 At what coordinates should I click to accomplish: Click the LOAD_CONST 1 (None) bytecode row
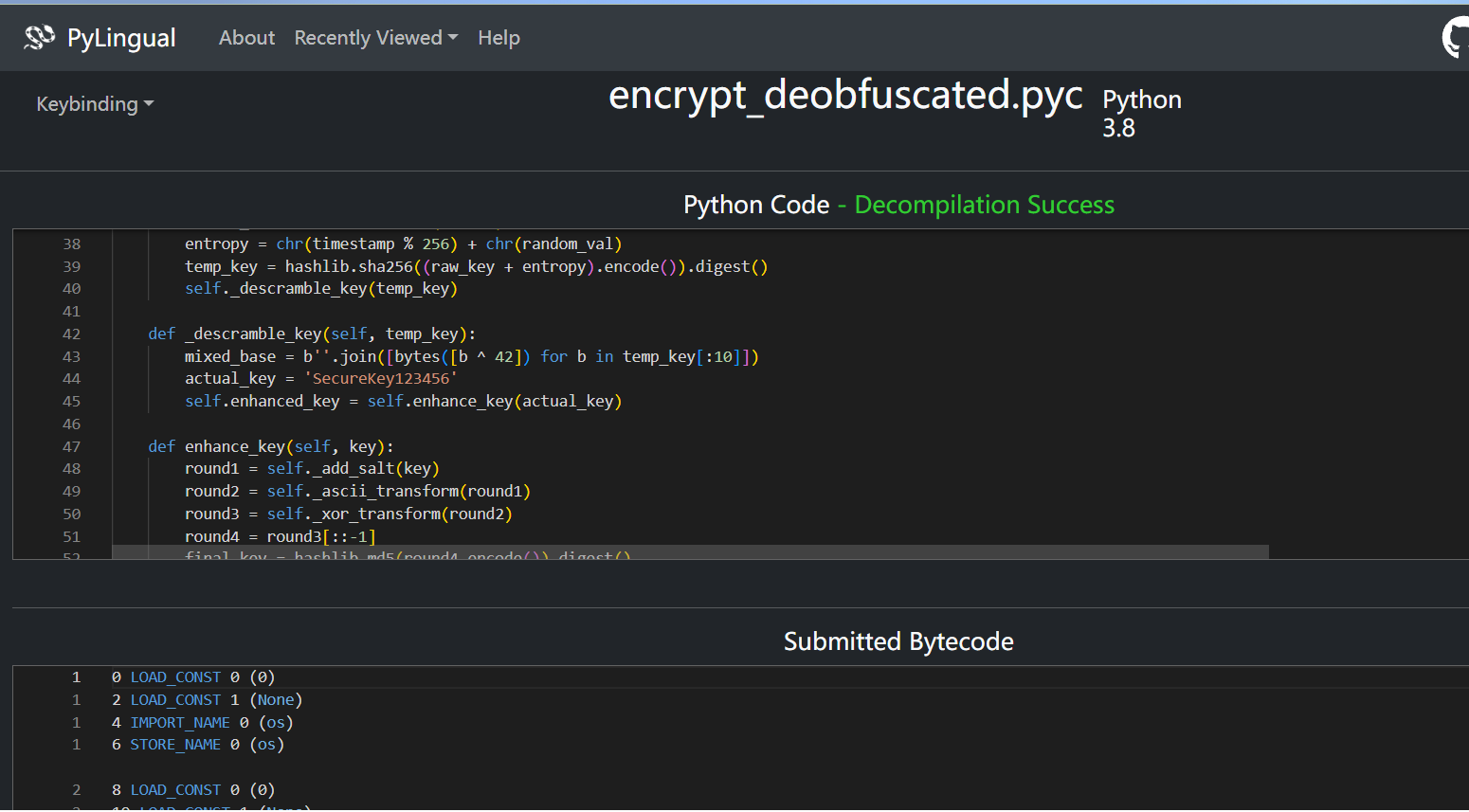(x=207, y=700)
